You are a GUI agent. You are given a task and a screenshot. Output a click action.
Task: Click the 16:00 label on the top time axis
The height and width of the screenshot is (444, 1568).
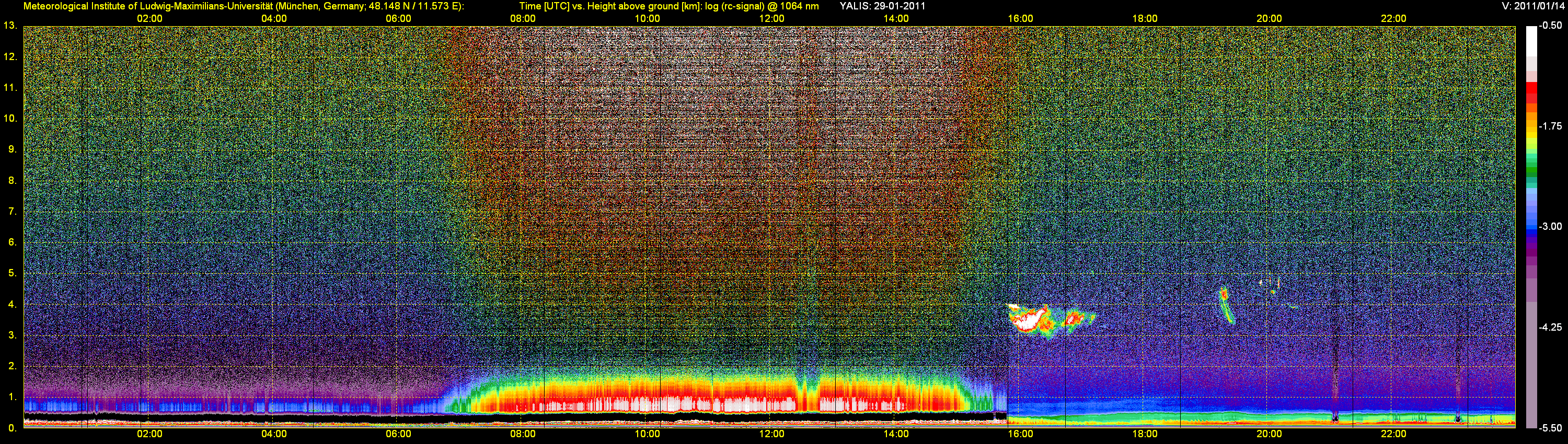[1020, 19]
